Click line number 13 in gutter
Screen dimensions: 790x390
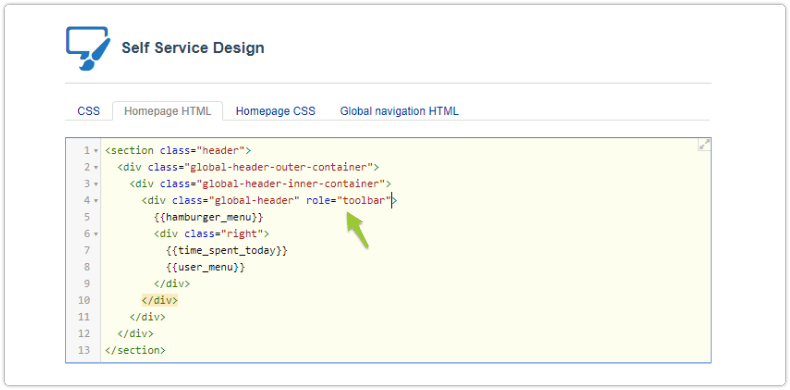(x=84, y=350)
